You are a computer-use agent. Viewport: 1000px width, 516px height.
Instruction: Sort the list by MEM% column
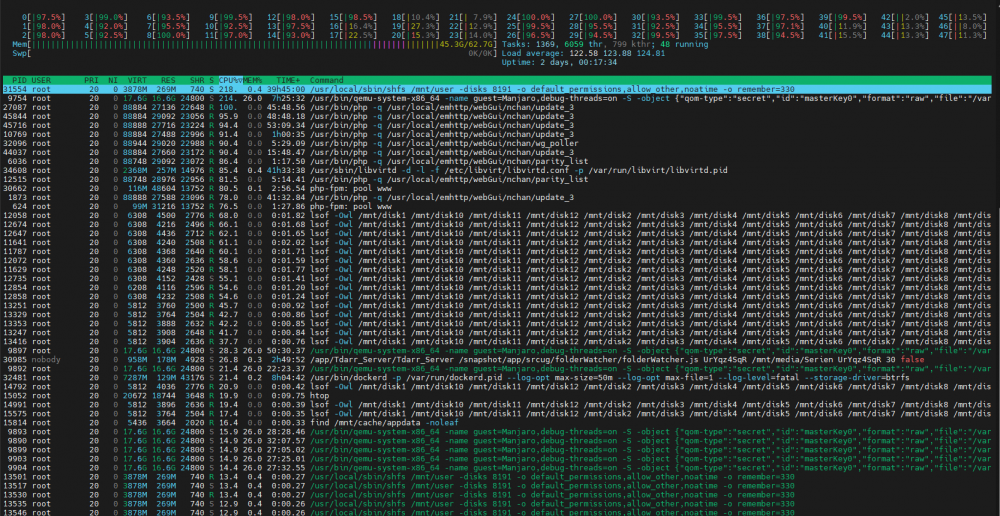click(253, 80)
